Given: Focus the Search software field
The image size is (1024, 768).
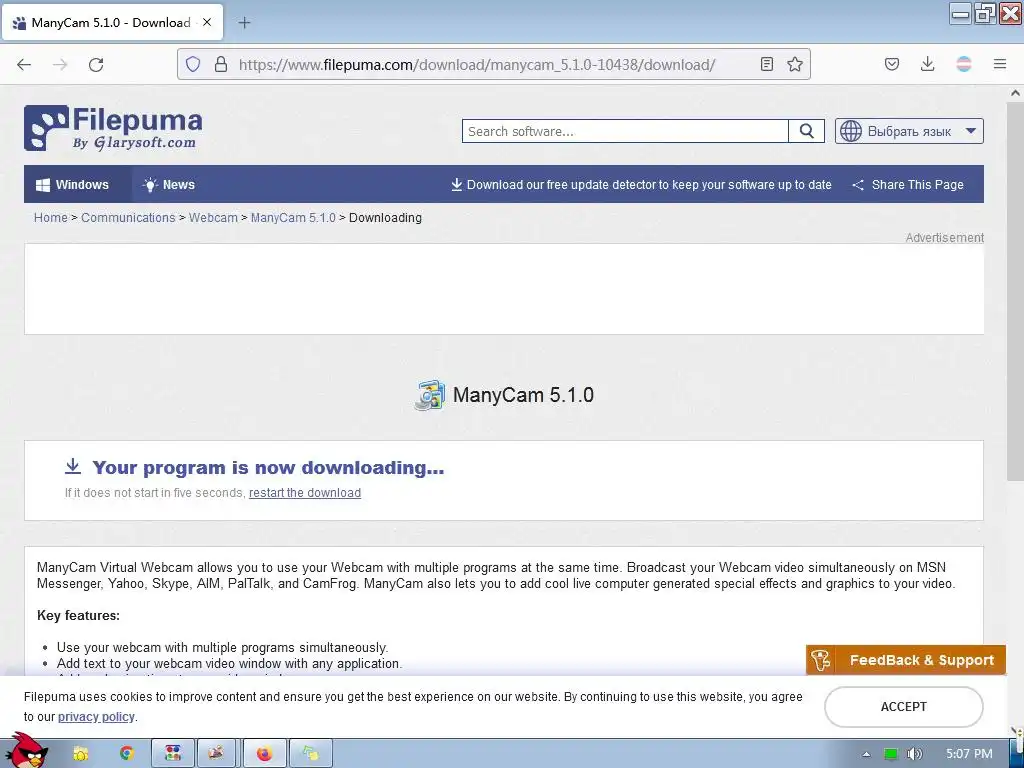Looking at the screenshot, I should (625, 131).
